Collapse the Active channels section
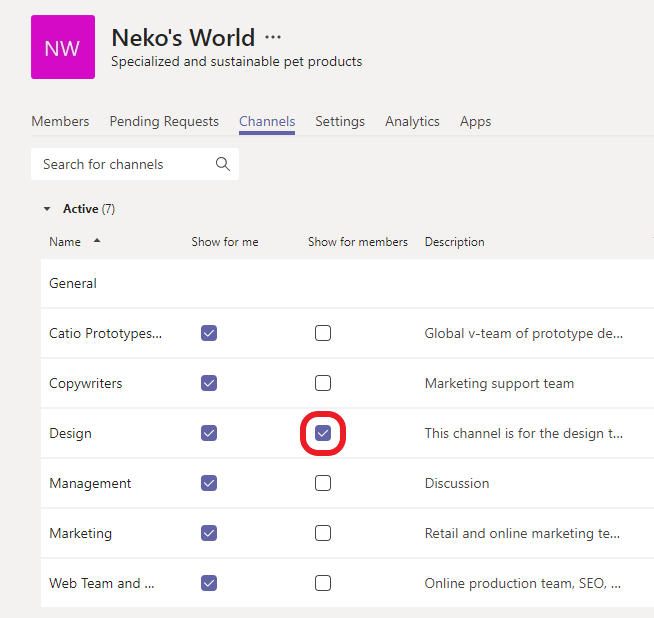Viewport: 654px width, 618px height. (46, 209)
